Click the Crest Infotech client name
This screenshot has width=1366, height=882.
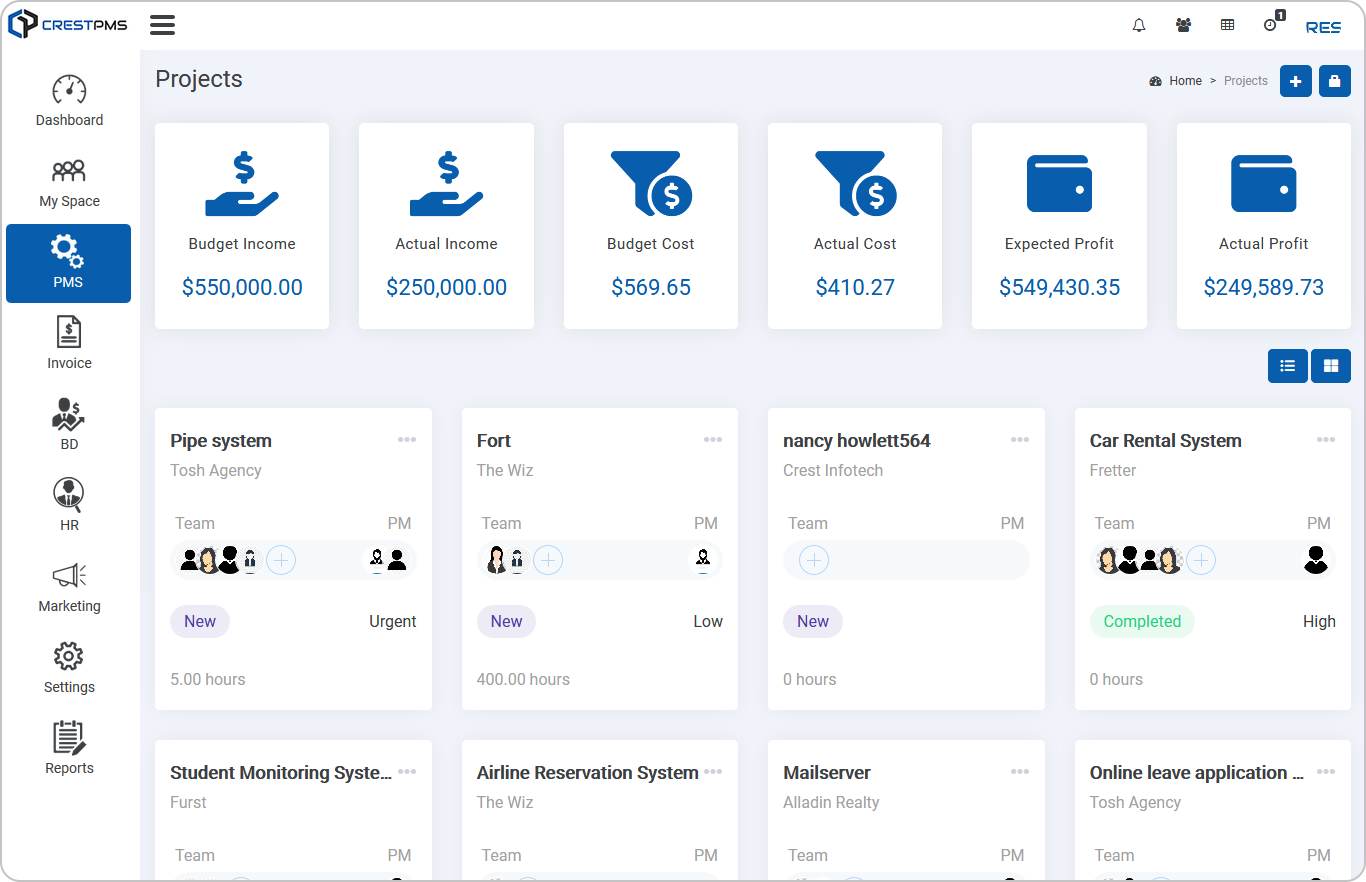[x=833, y=471]
